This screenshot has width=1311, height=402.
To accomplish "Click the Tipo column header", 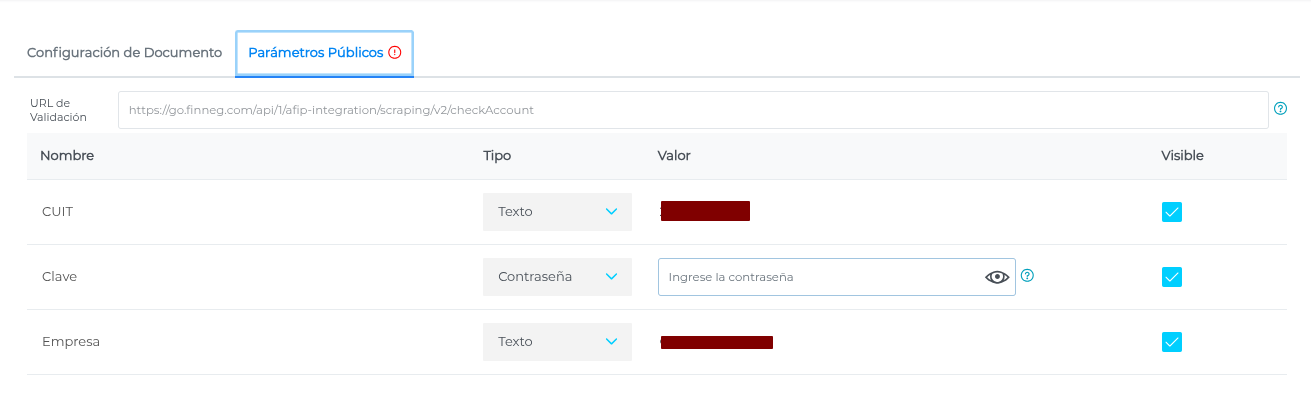I will pos(497,156).
